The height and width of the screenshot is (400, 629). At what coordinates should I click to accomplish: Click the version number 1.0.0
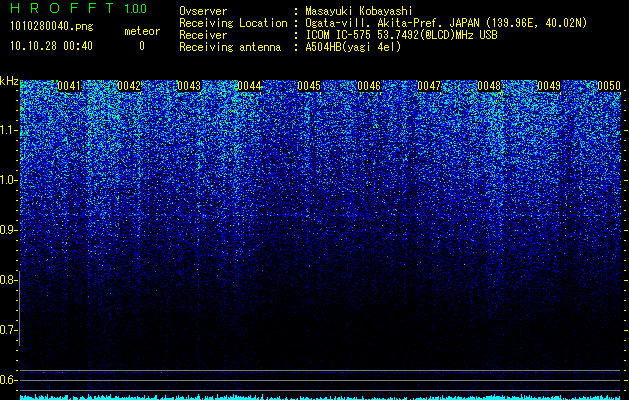pos(135,9)
